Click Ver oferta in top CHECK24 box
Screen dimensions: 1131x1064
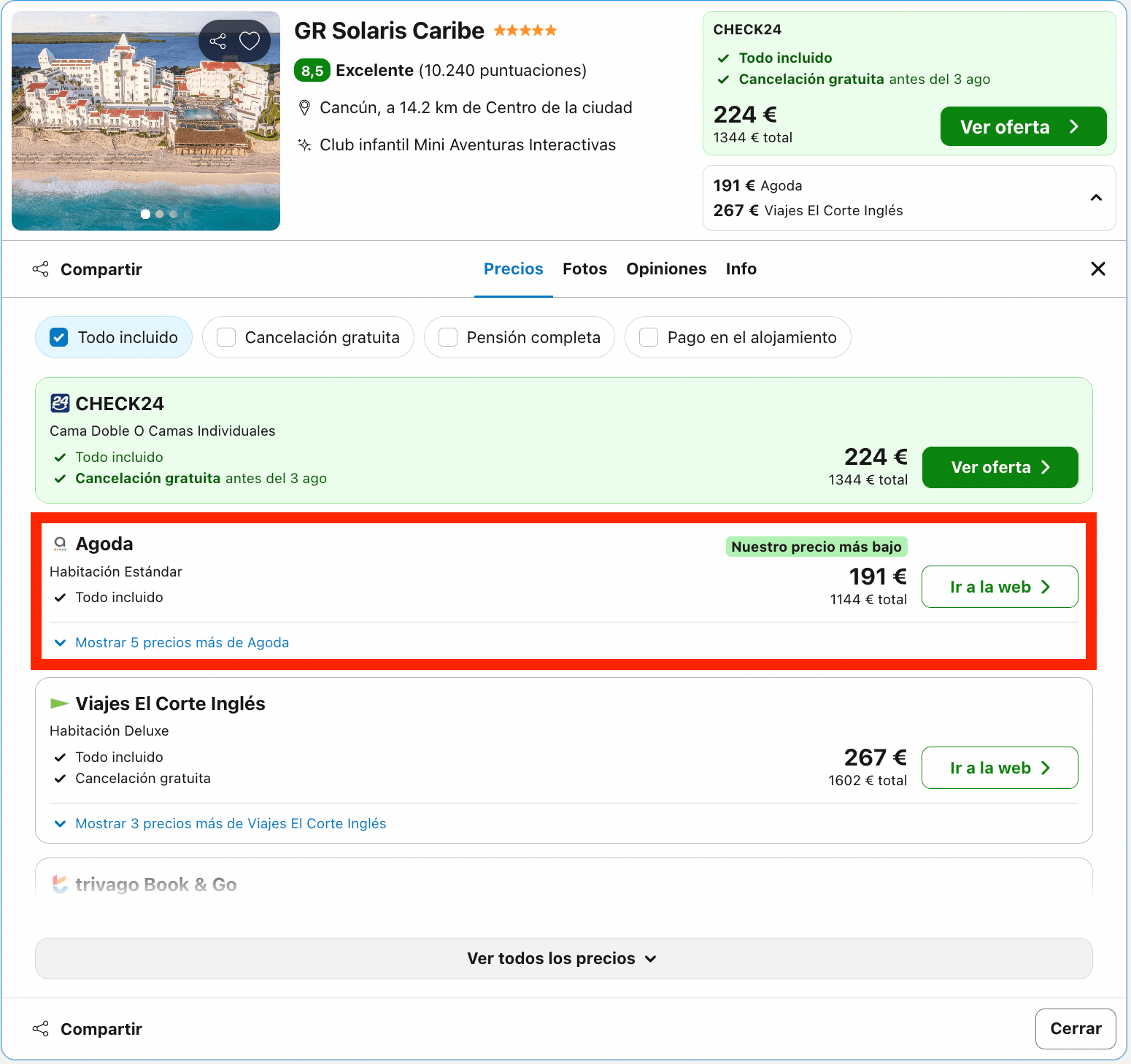(1023, 126)
